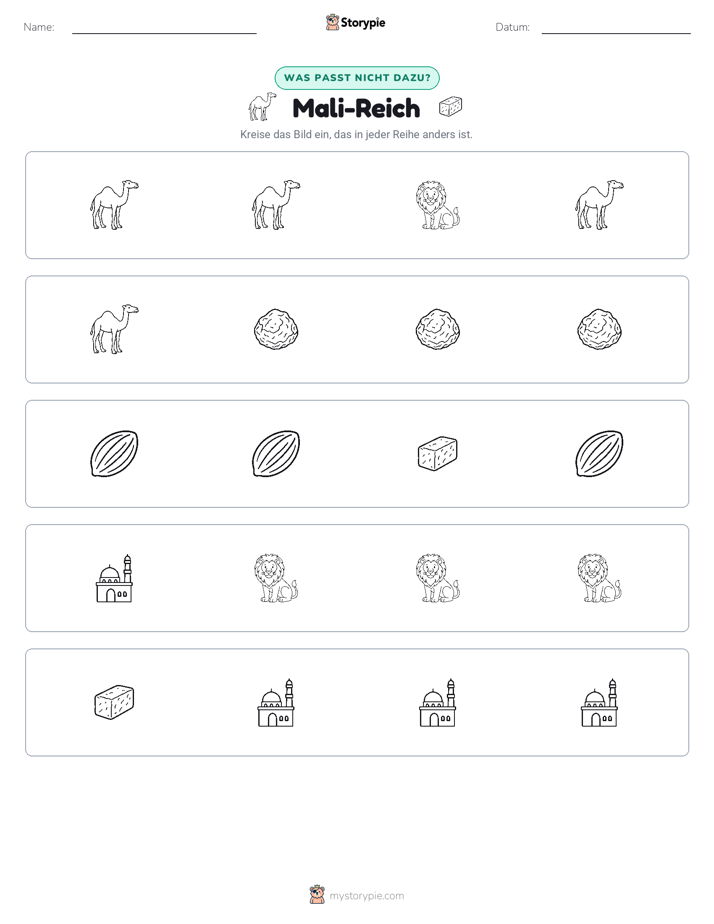Click the last camel in row one
This screenshot has height=924, width=714.
click(x=599, y=204)
